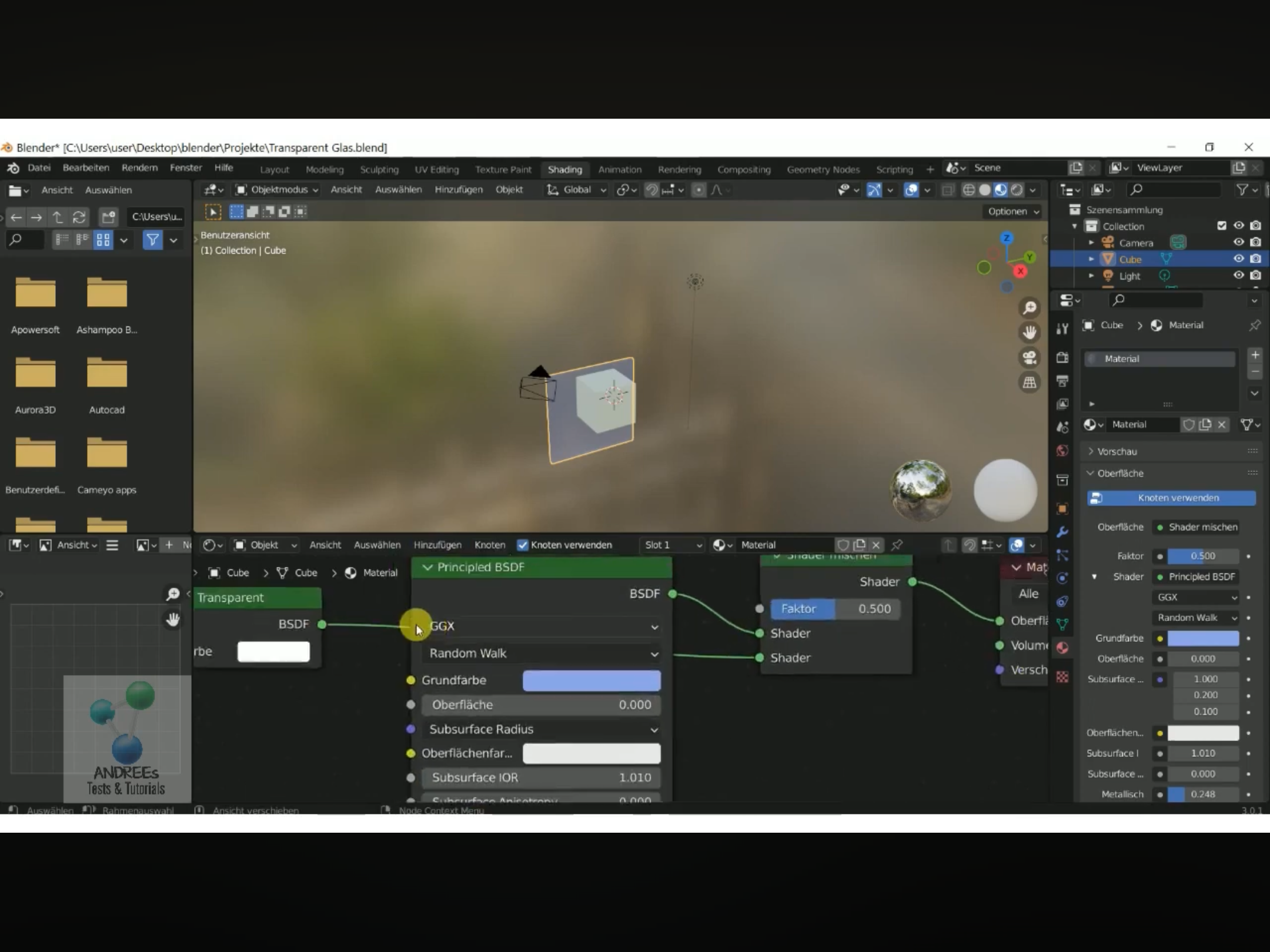Toggle Collection render camera icon
Image resolution: width=1270 pixels, height=952 pixels.
click(x=1255, y=226)
